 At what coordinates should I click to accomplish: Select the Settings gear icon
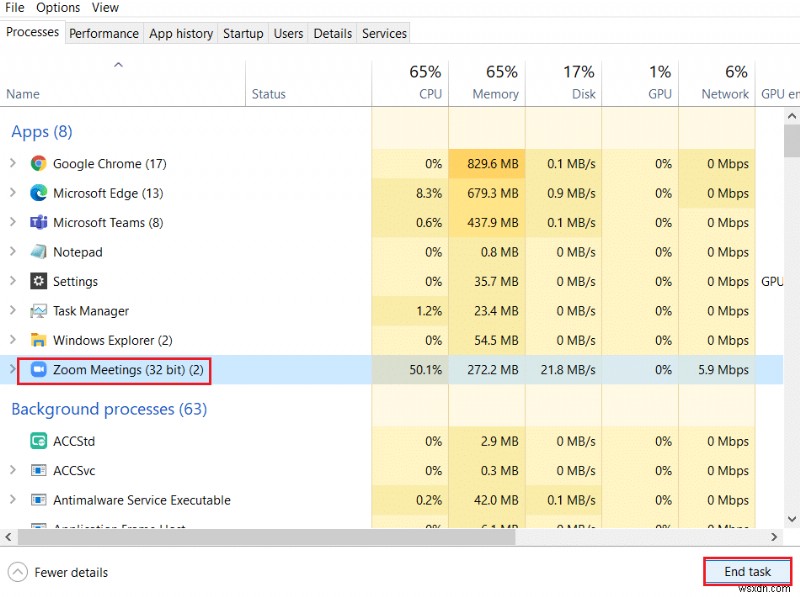(38, 281)
